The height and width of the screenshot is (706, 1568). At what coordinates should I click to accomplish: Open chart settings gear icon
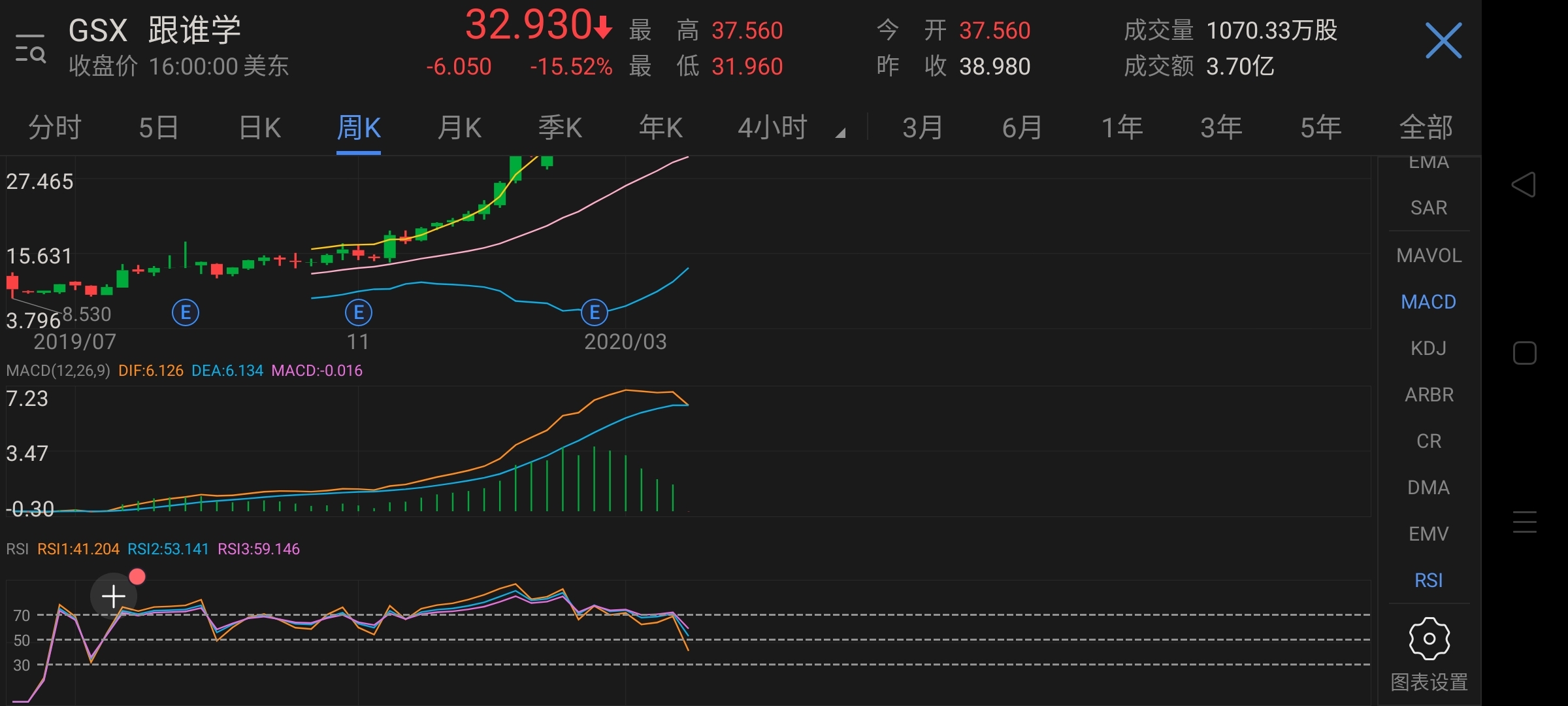coord(1429,639)
